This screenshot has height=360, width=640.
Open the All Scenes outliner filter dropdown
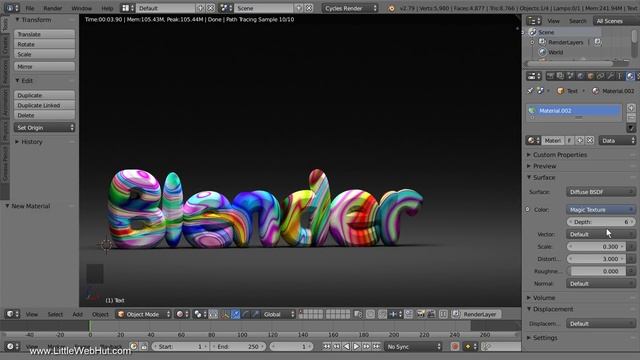(616, 20)
